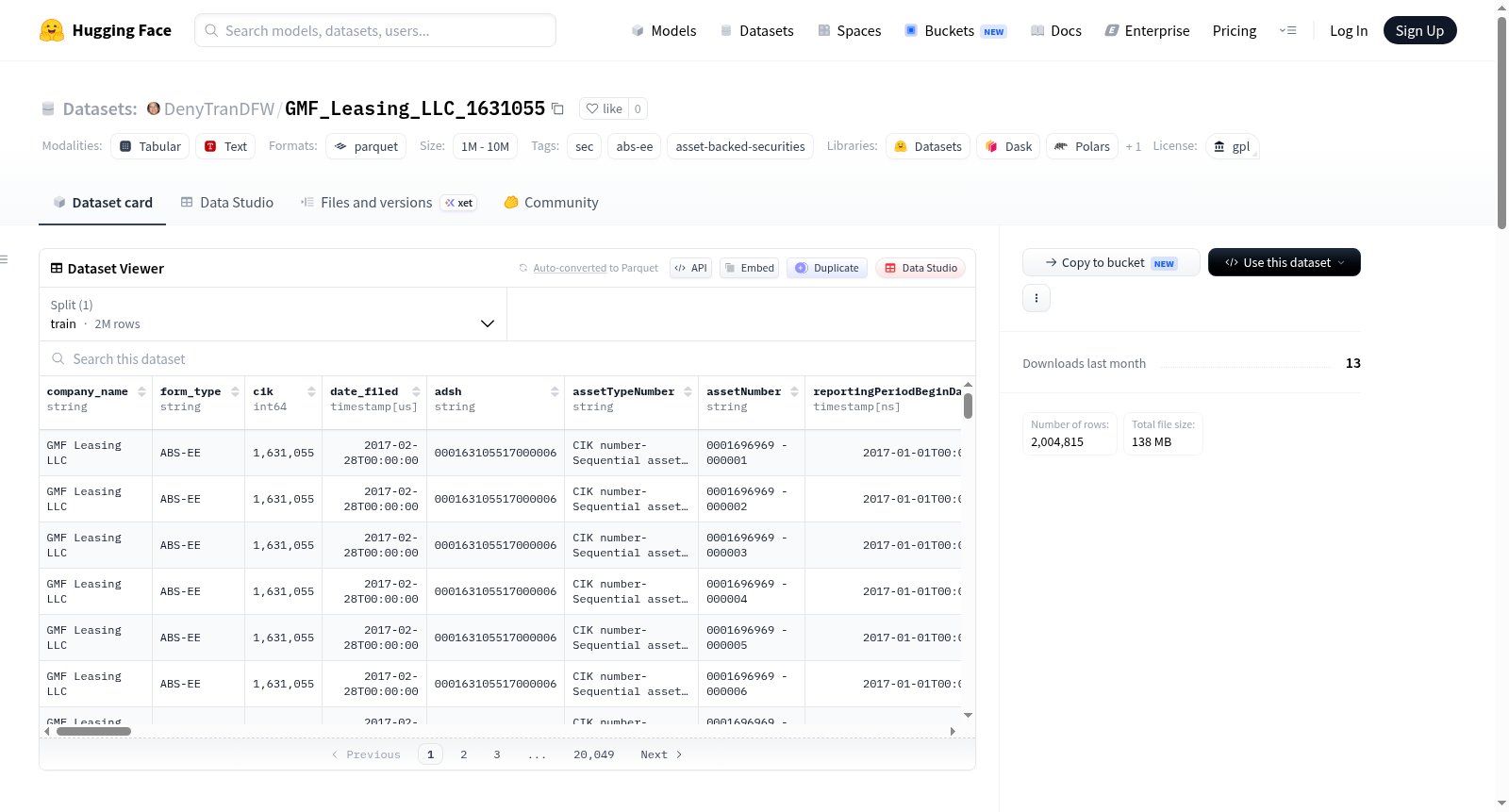This screenshot has height=812, width=1509.
Task: Click the 1M - 10M size tag
Action: tap(486, 146)
